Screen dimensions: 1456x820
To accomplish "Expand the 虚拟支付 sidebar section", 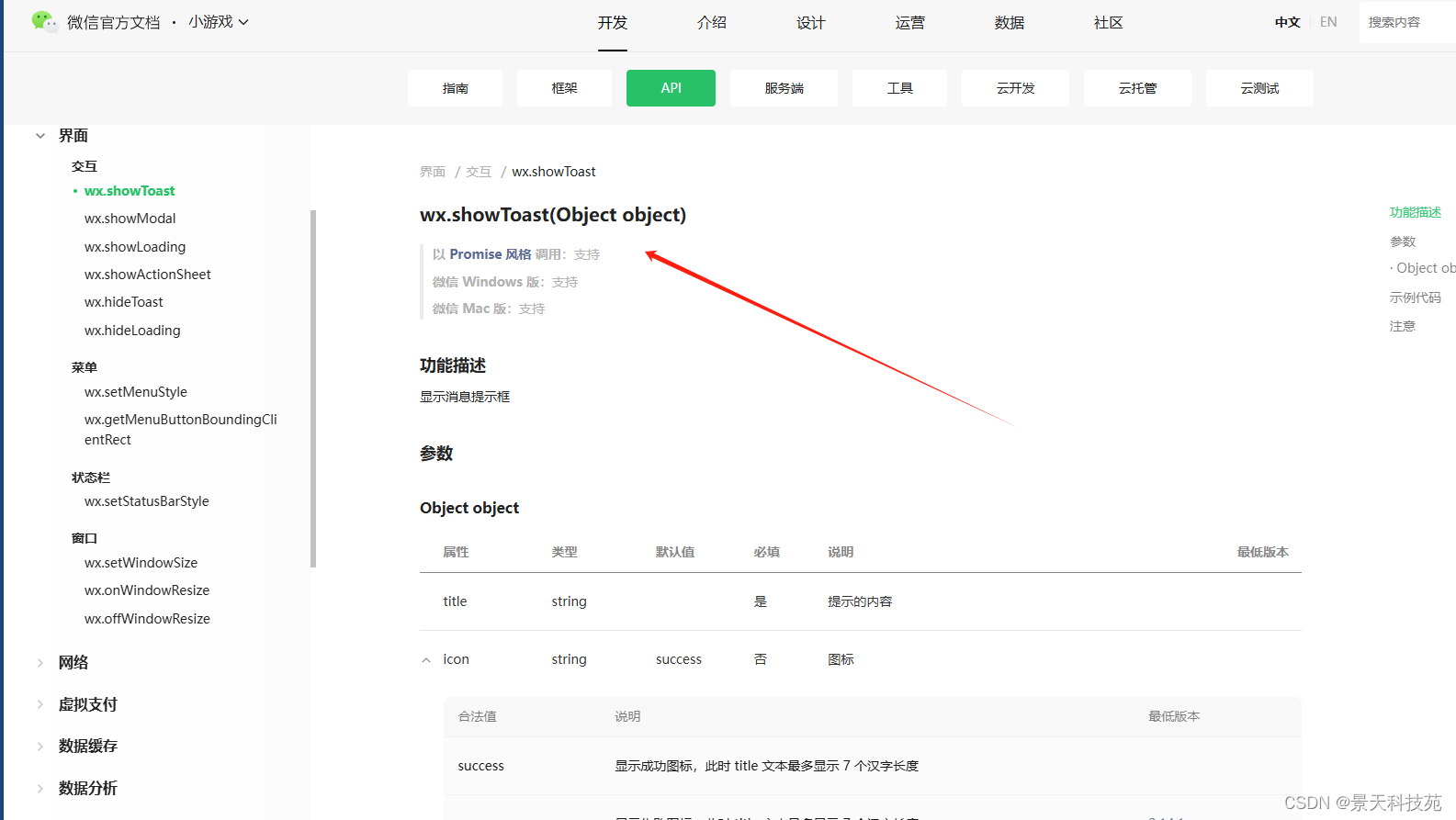I will coord(40,704).
